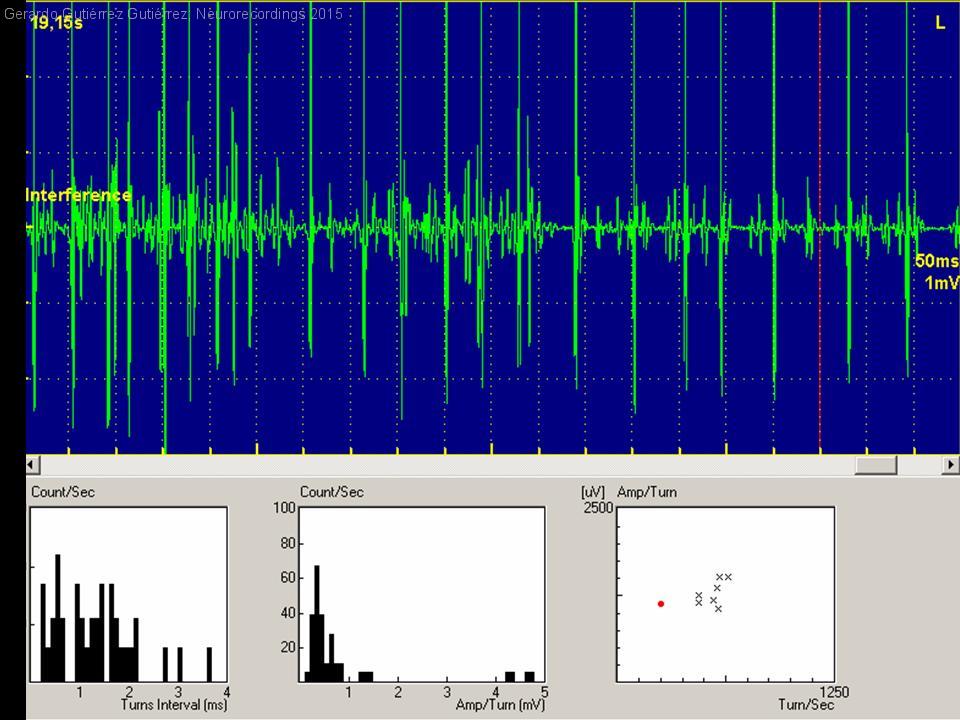
Task: Click the Amp/Turn (mV) axis label
Action: 500,705
